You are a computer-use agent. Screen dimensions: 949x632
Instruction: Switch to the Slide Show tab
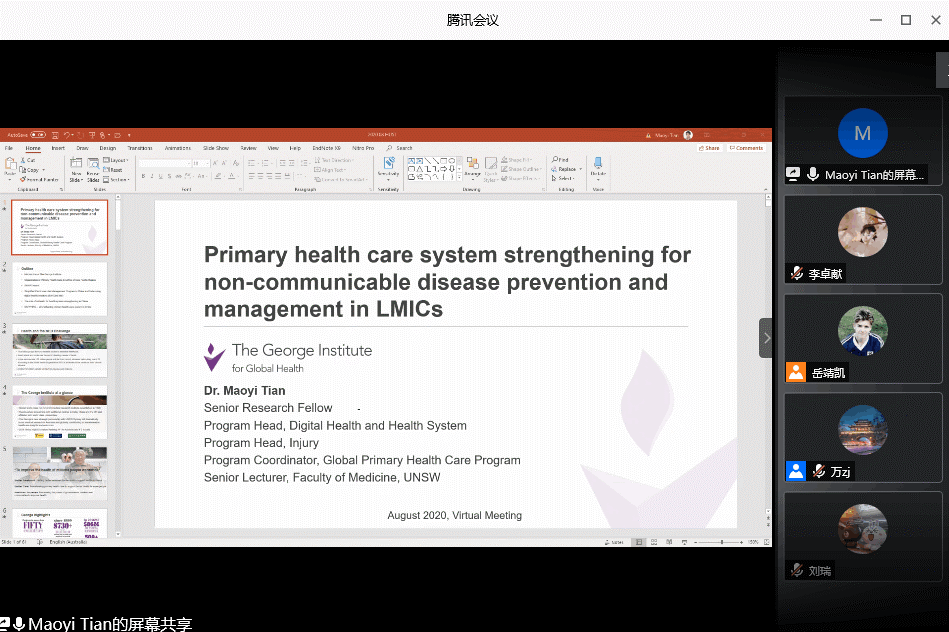tap(216, 148)
